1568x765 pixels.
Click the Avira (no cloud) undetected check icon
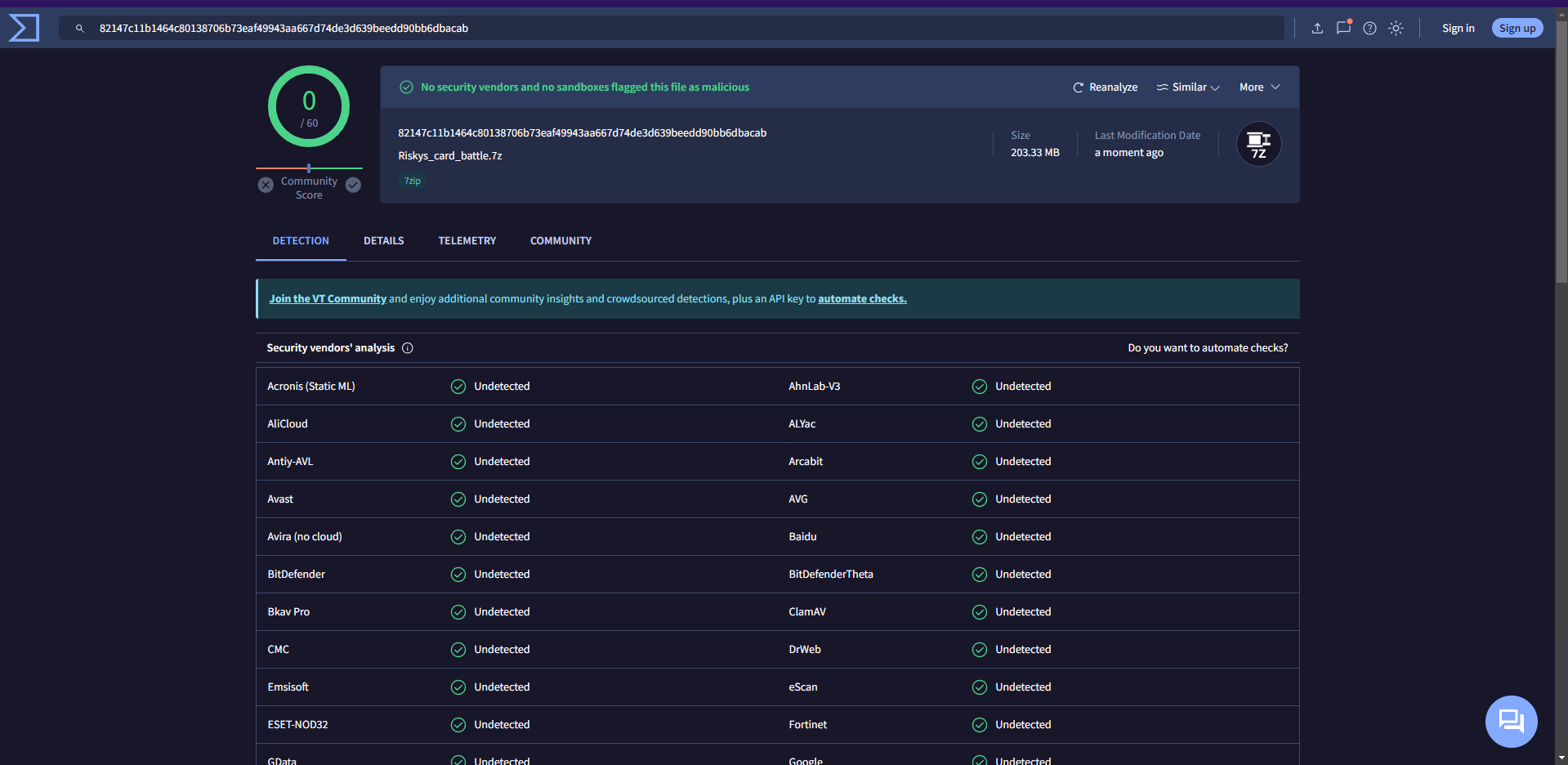(x=458, y=537)
